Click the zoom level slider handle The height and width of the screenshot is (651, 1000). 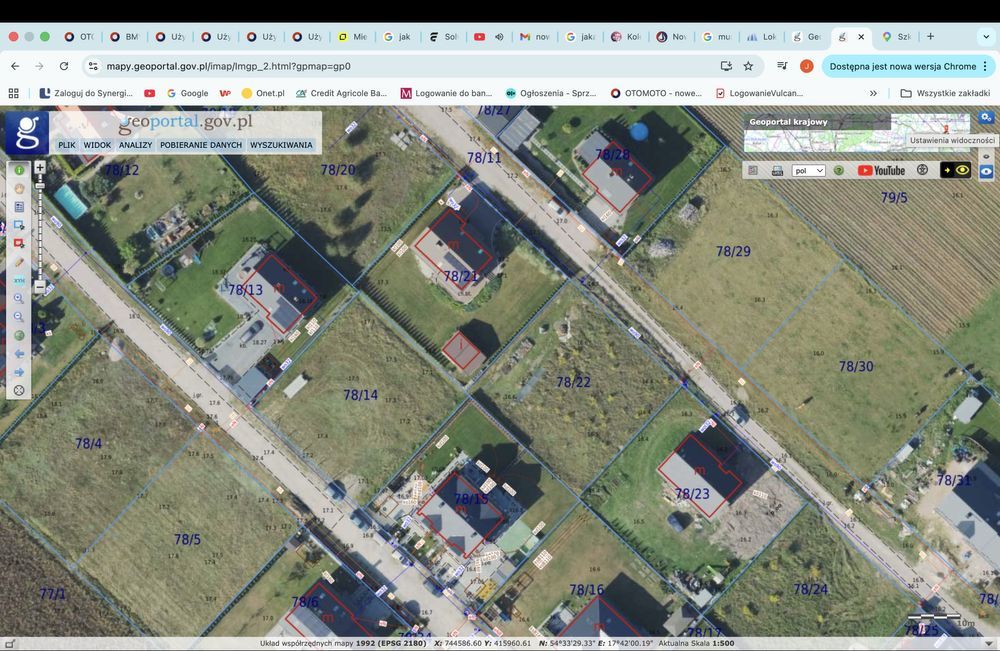click(40, 186)
